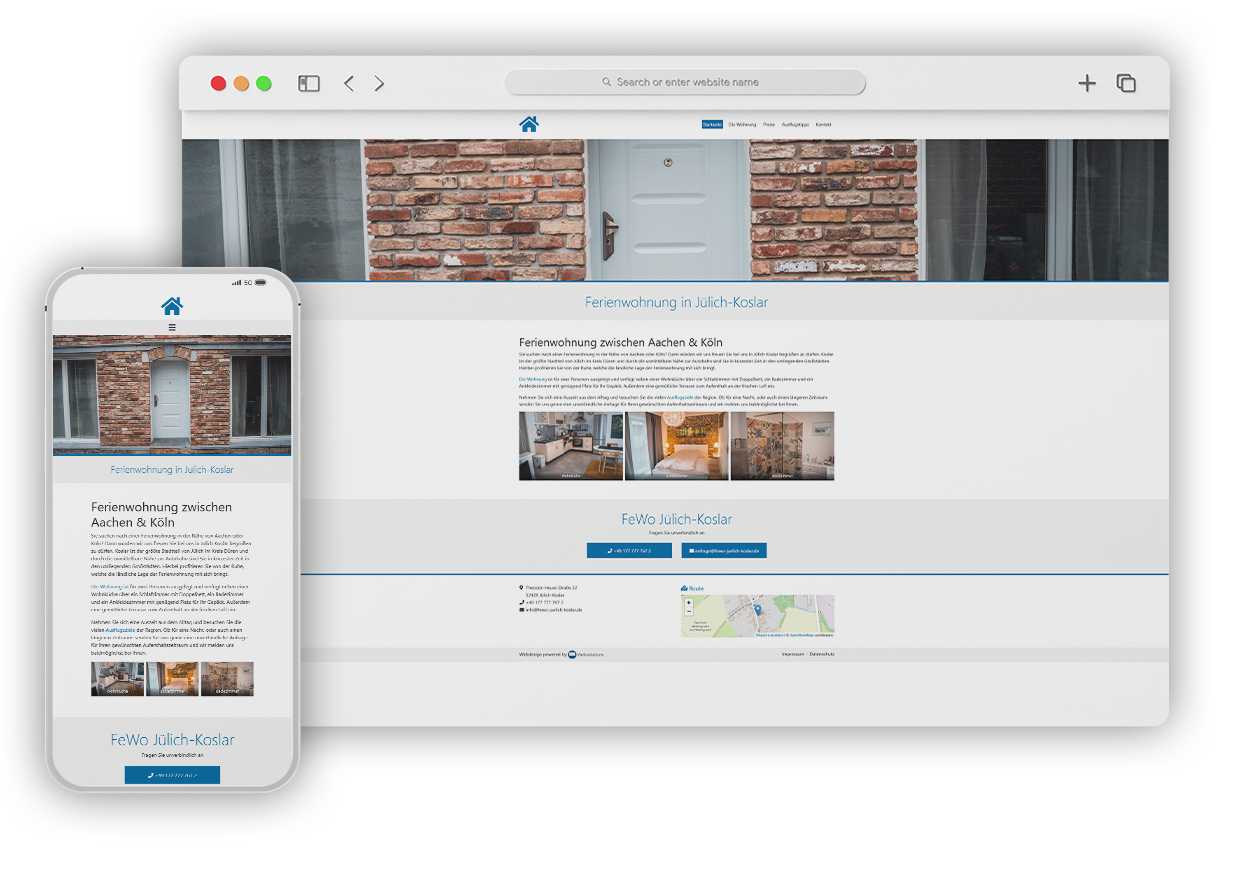Image resolution: width=1254 pixels, height=891 pixels.
Task: Click the blue map location pin
Action: pos(757,609)
